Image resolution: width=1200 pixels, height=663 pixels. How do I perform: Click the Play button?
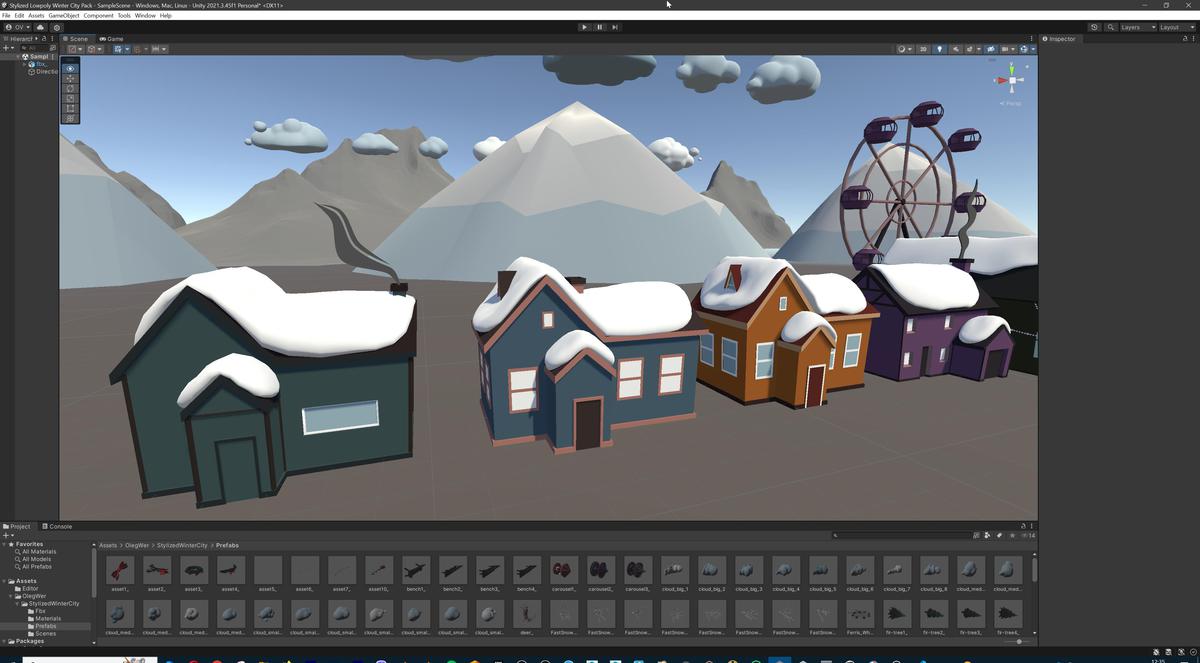tap(585, 27)
